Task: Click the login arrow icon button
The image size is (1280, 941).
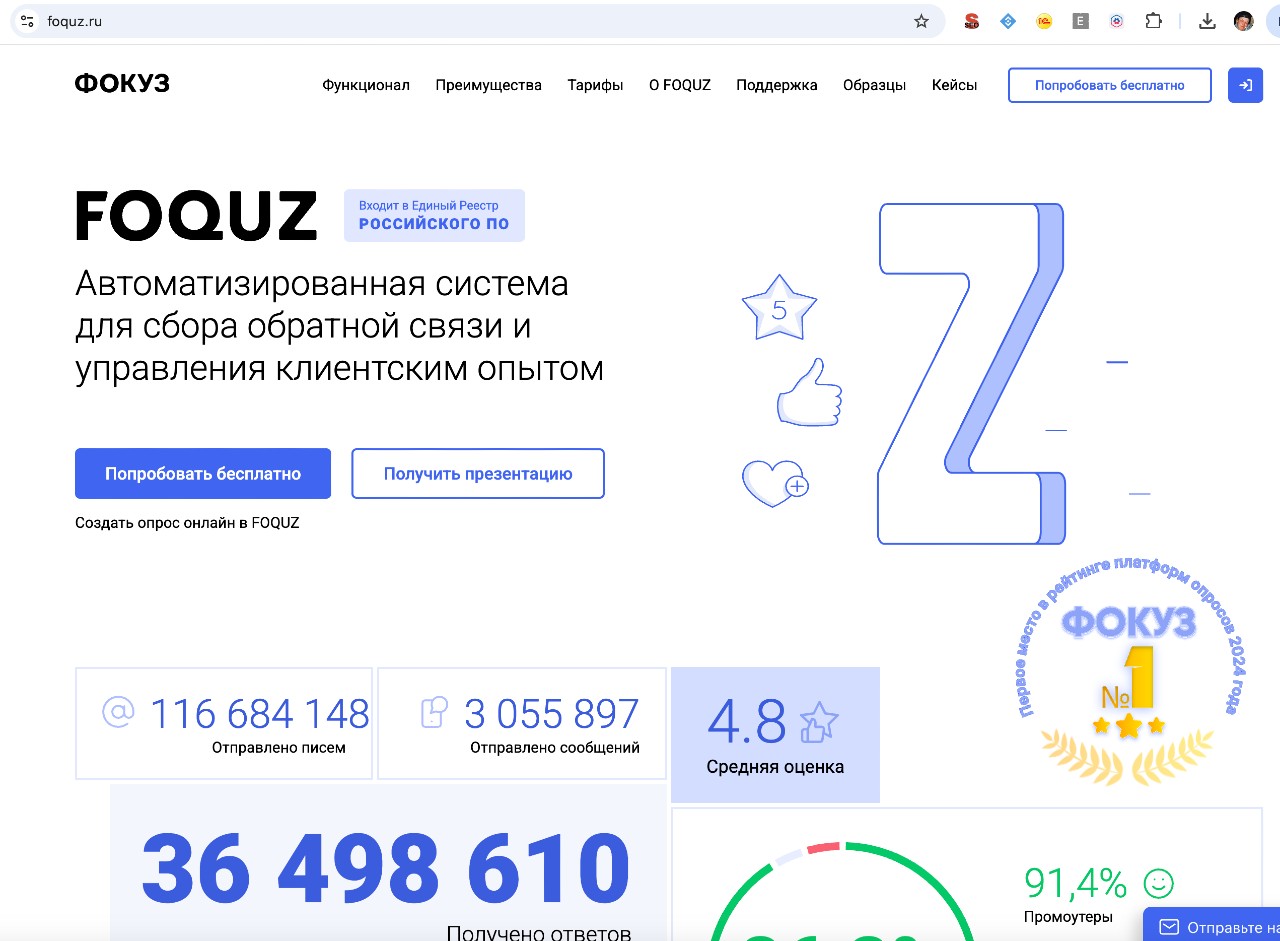Action: (1246, 85)
